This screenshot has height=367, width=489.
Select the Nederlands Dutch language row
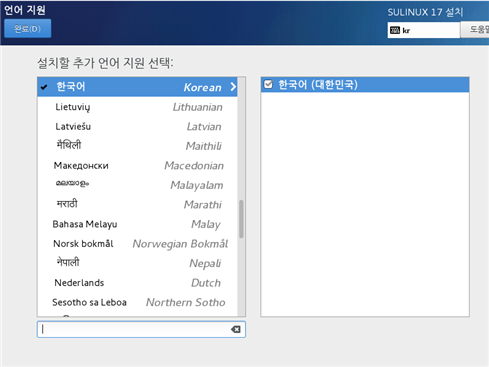[x=137, y=283]
